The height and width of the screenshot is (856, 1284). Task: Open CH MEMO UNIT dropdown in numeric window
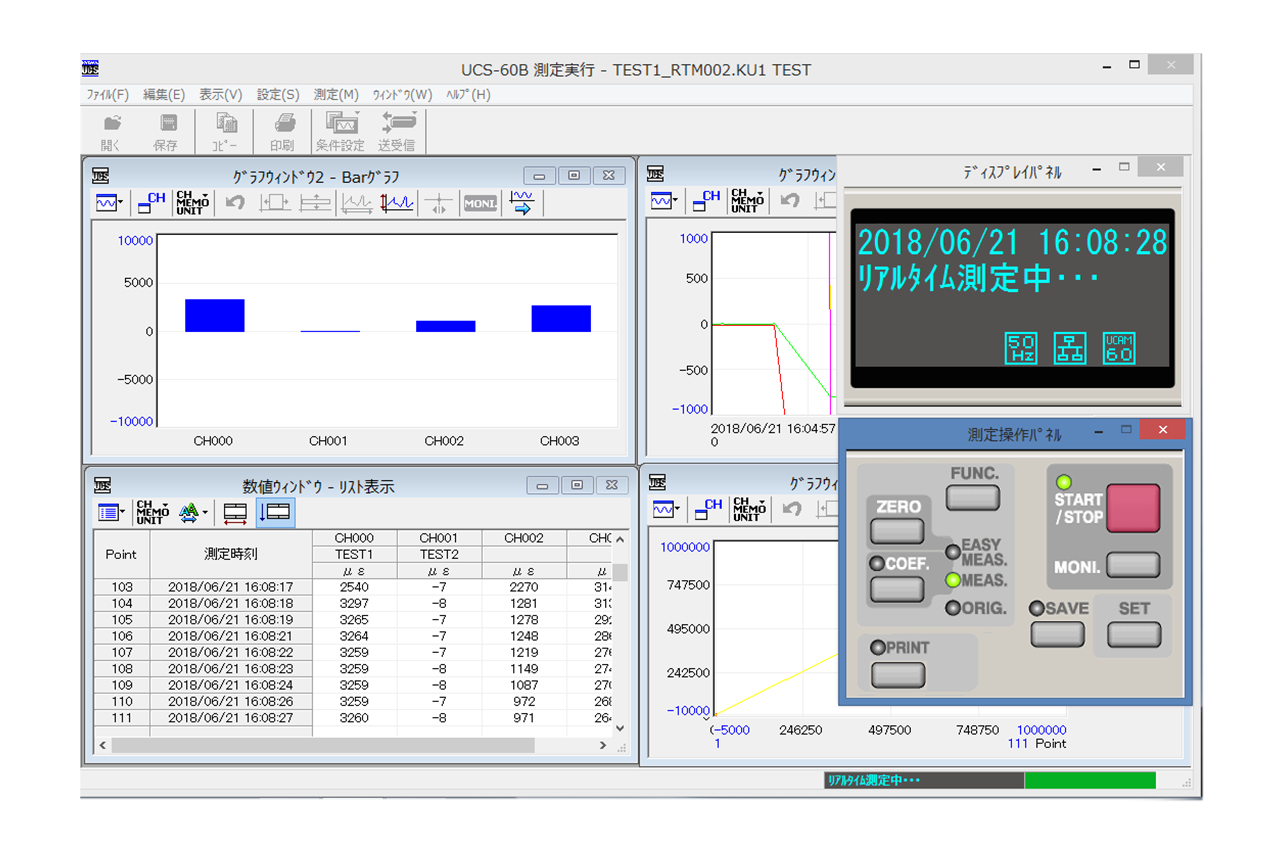click(x=153, y=513)
